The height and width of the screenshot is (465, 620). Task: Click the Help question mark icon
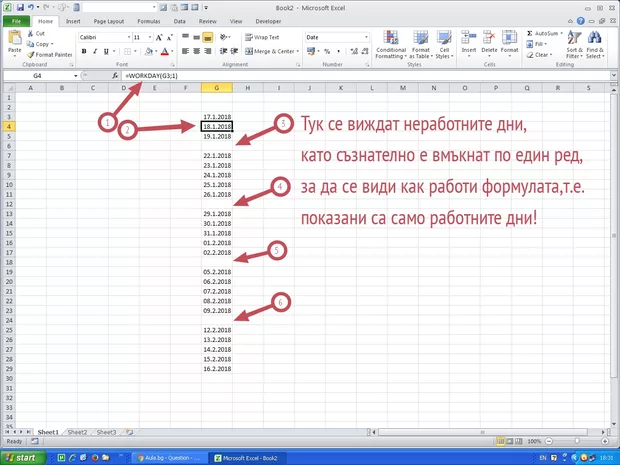point(580,21)
